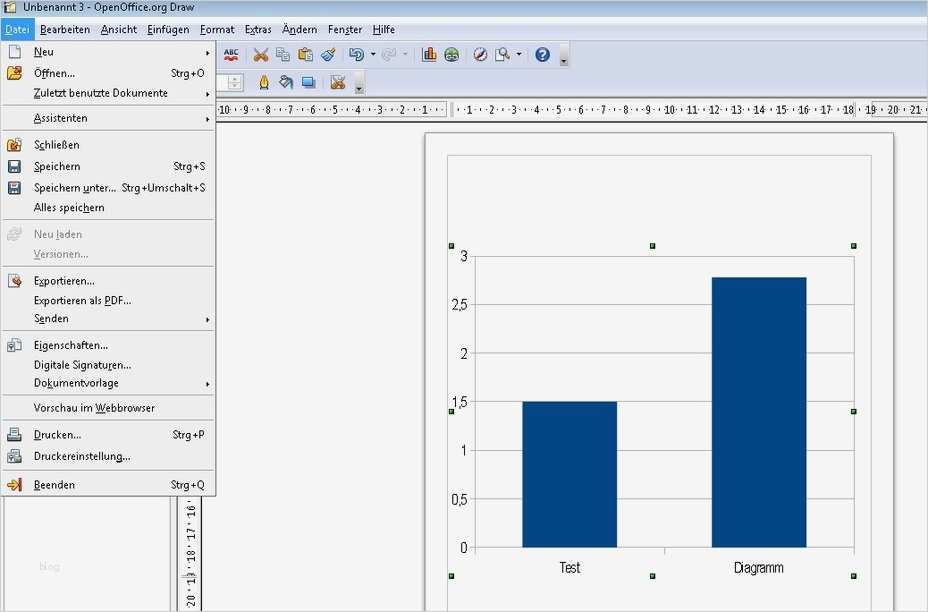Use the Format Paintbrush tool

point(328,54)
